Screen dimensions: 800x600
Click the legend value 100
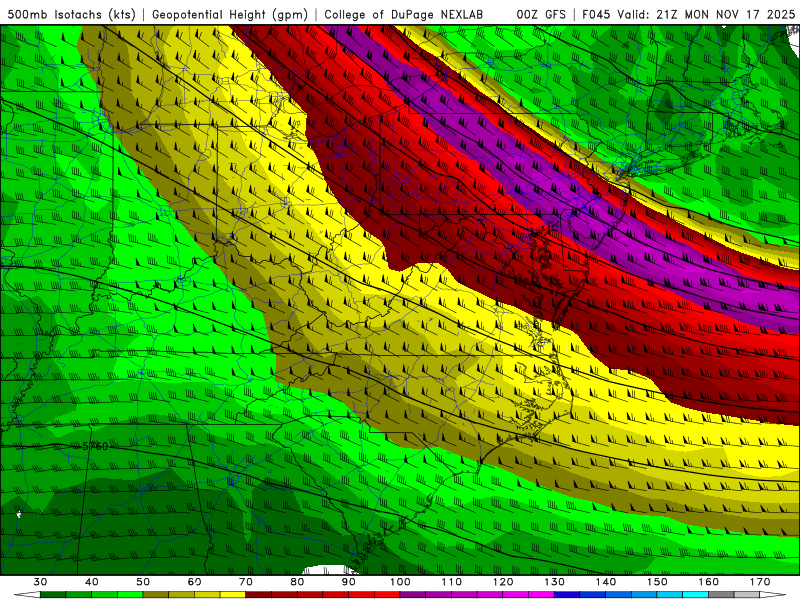(x=401, y=582)
